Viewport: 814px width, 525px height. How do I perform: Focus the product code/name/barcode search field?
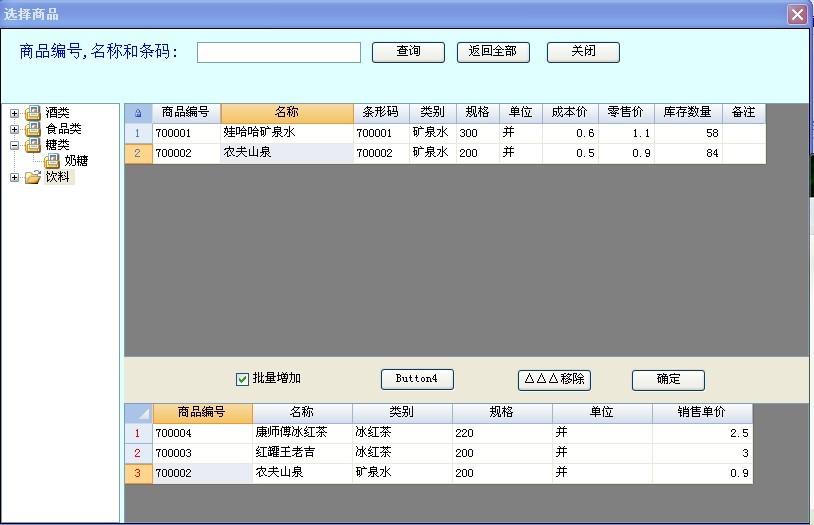pyautogui.click(x=279, y=52)
